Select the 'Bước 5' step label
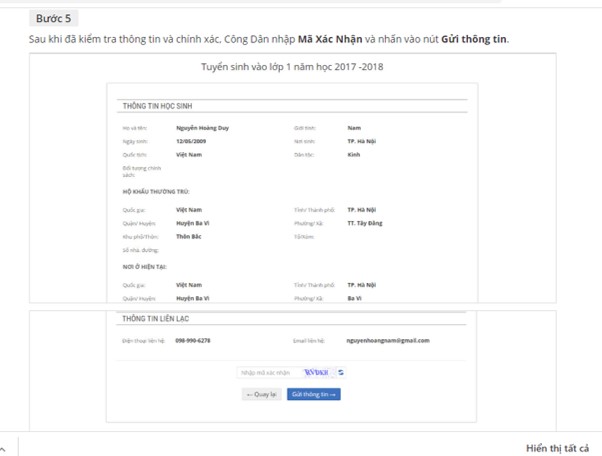Screen dimensions: 602x456 coord(53,18)
